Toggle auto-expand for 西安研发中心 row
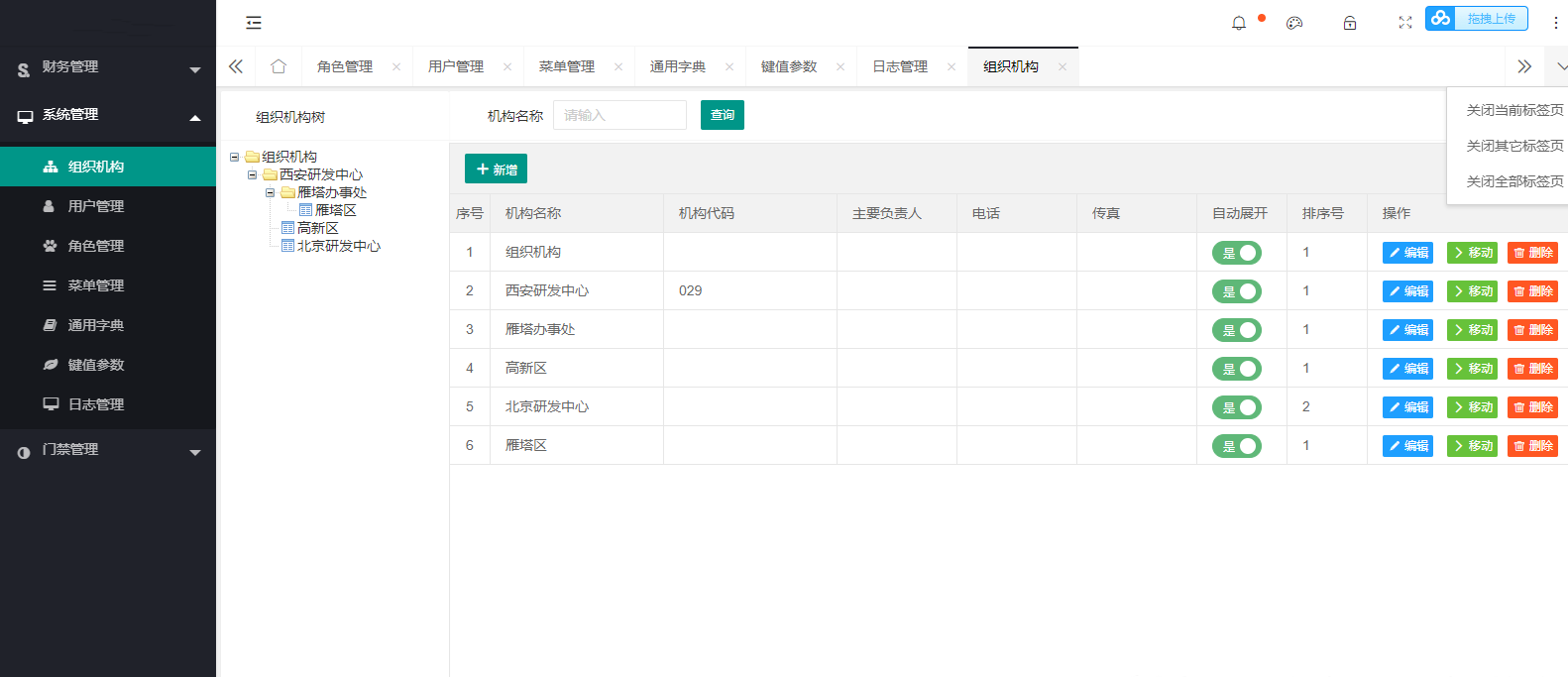Screen dimensions: 1568x677 click(1236, 291)
